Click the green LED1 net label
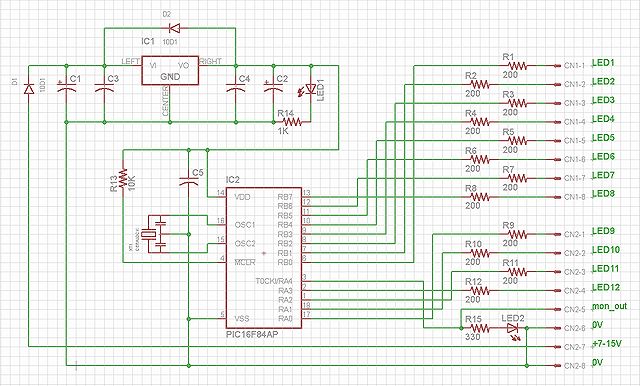The width and height of the screenshot is (640, 386). 603,63
